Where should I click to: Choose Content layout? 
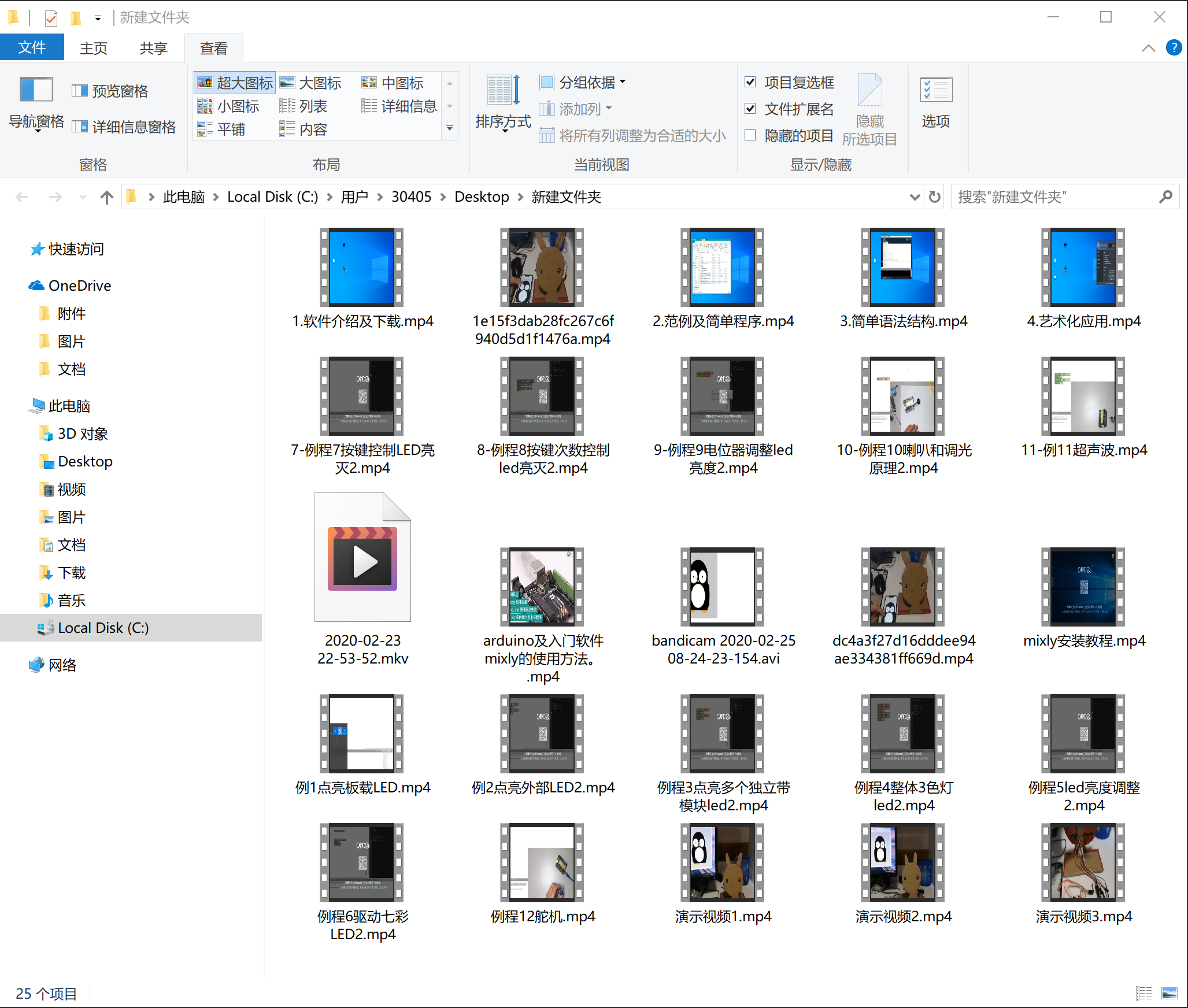pos(304,129)
